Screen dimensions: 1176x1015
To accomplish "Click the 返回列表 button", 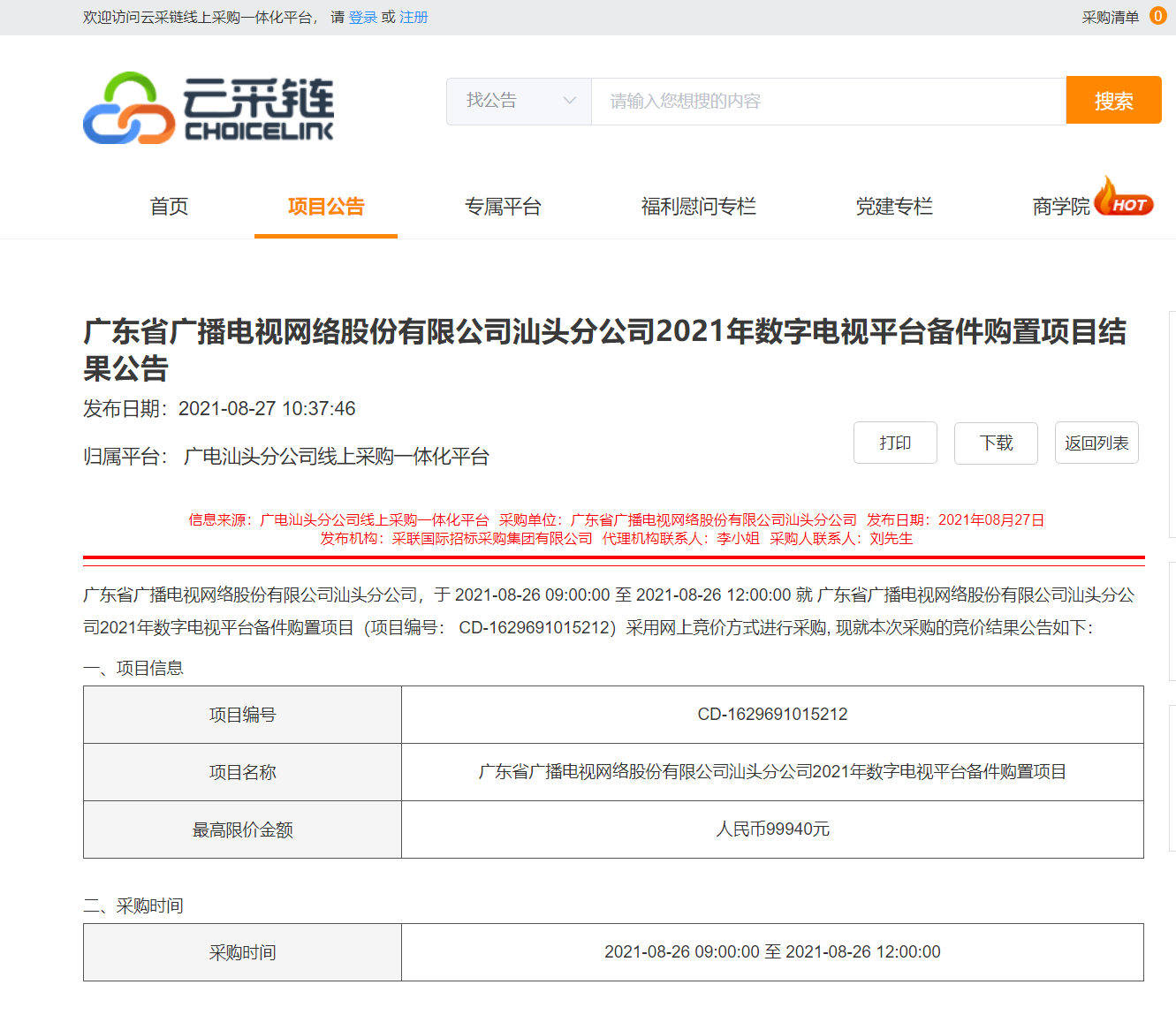I will pos(1096,443).
